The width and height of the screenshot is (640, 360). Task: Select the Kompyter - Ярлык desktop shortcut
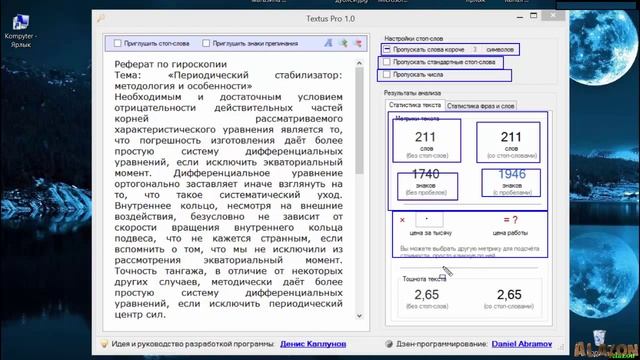point(20,31)
